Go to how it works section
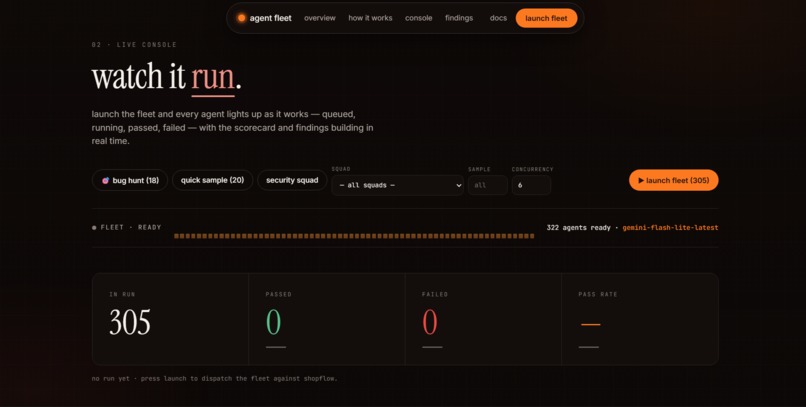The image size is (806, 407). [370, 18]
